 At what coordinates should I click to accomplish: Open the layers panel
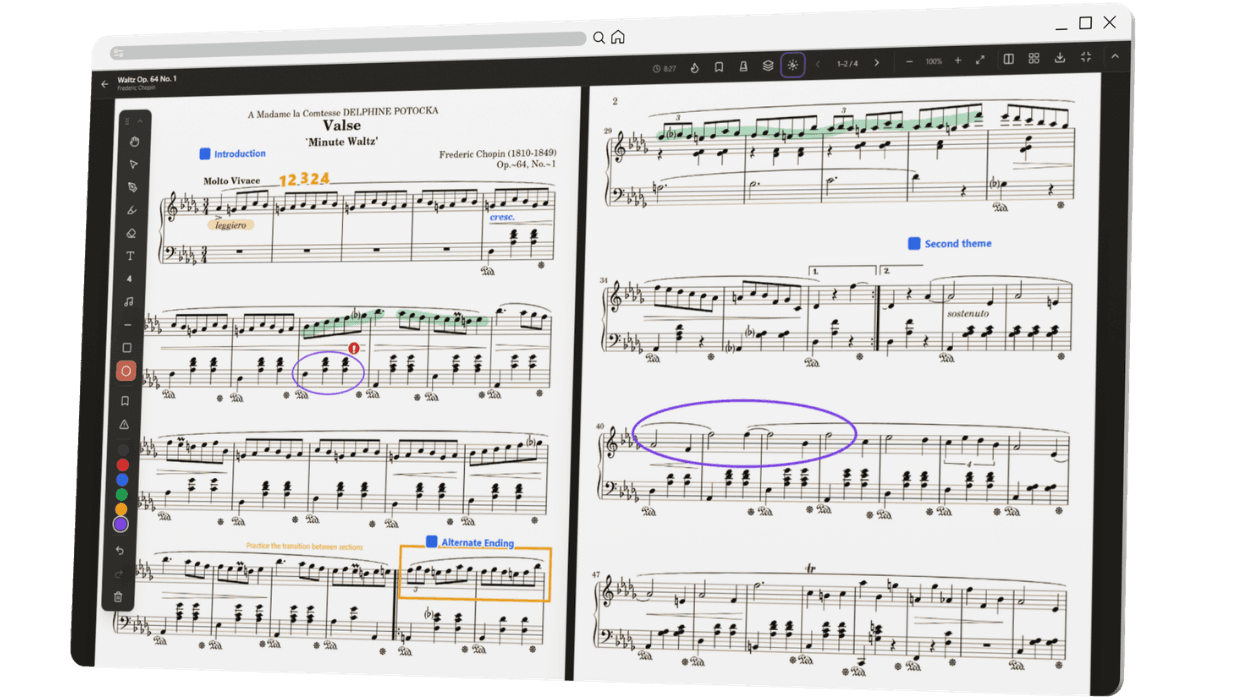(x=768, y=66)
